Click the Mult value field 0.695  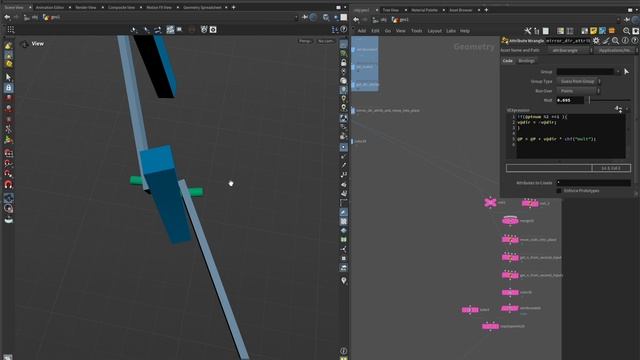570,100
